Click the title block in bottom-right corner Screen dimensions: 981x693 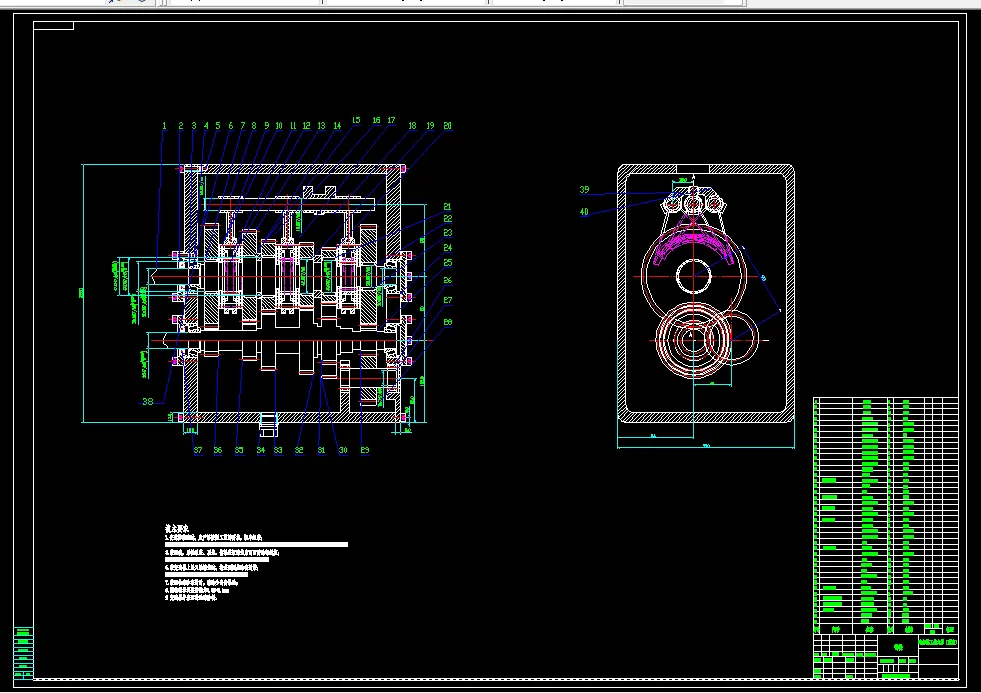[x=886, y=656]
